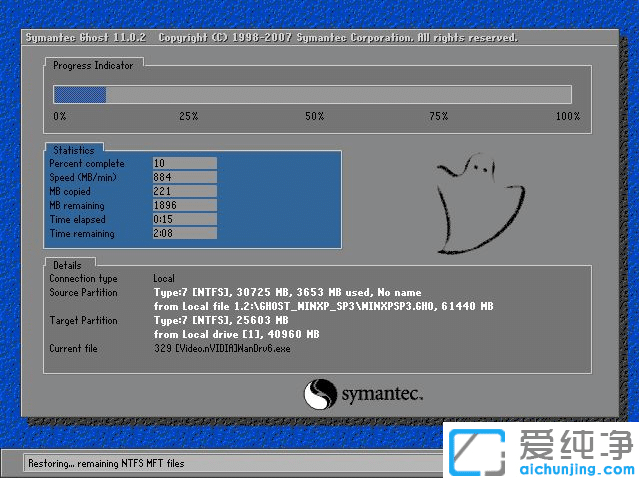This screenshot has width=643, height=482.
Task: Click the Source Partition label
Action: 83,292
